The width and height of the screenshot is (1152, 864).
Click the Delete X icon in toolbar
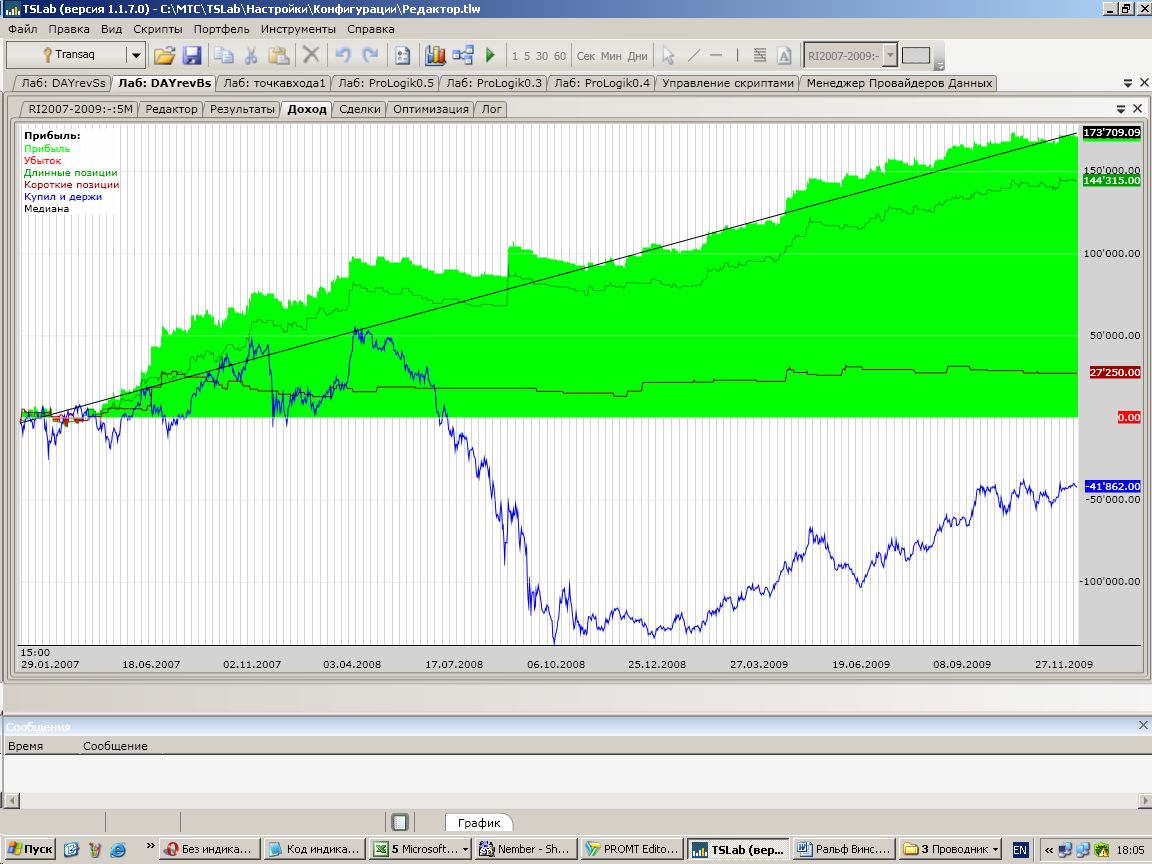click(311, 56)
